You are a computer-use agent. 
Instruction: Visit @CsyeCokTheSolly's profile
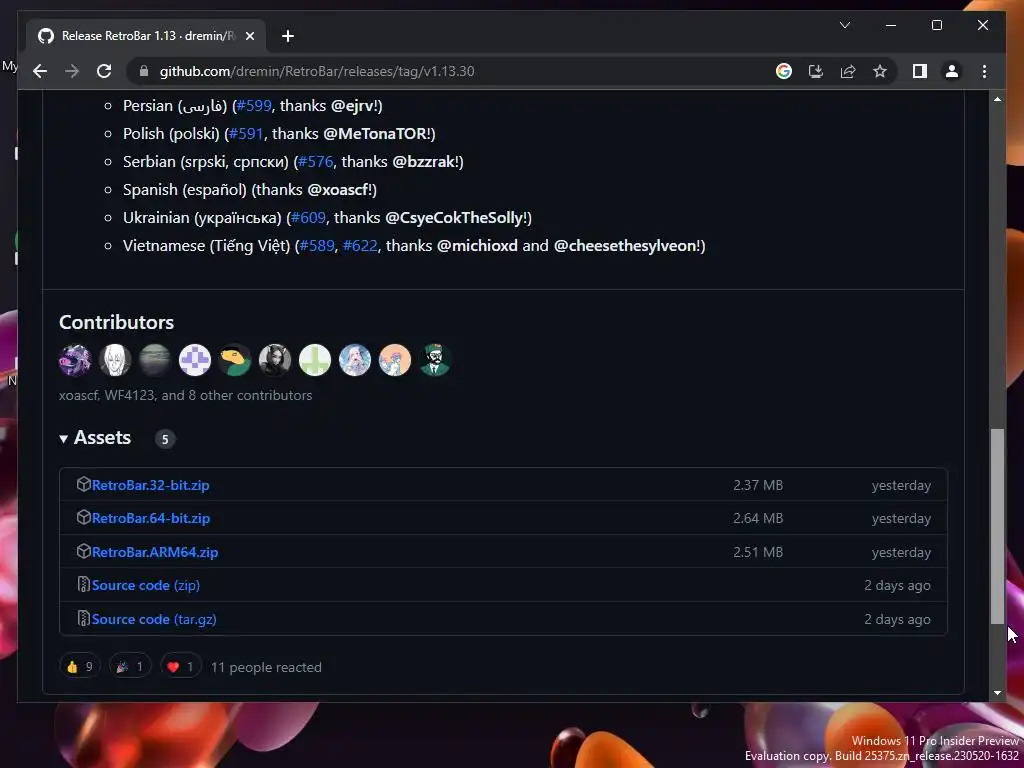[455, 217]
